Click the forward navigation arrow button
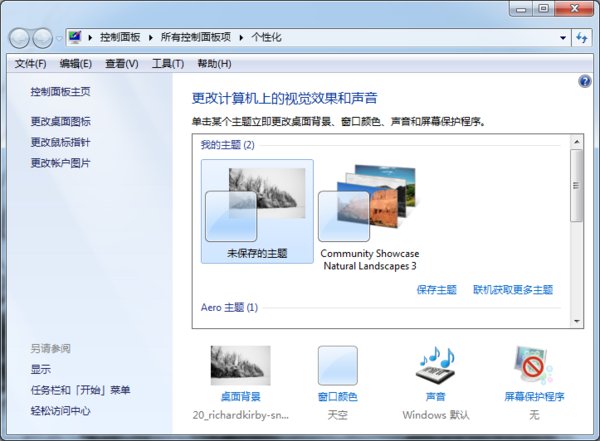The height and width of the screenshot is (441, 600). tap(42, 38)
